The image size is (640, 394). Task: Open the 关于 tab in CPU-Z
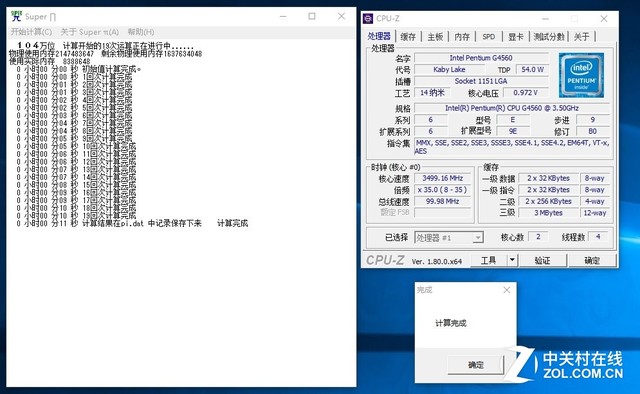point(581,37)
